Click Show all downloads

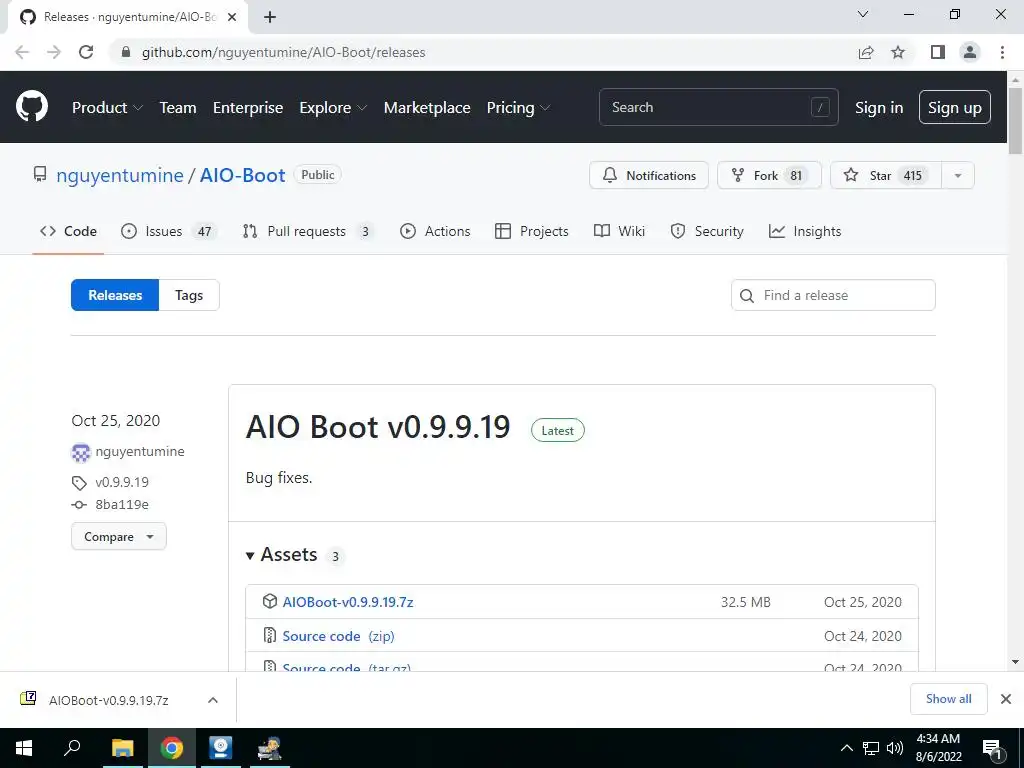point(948,699)
